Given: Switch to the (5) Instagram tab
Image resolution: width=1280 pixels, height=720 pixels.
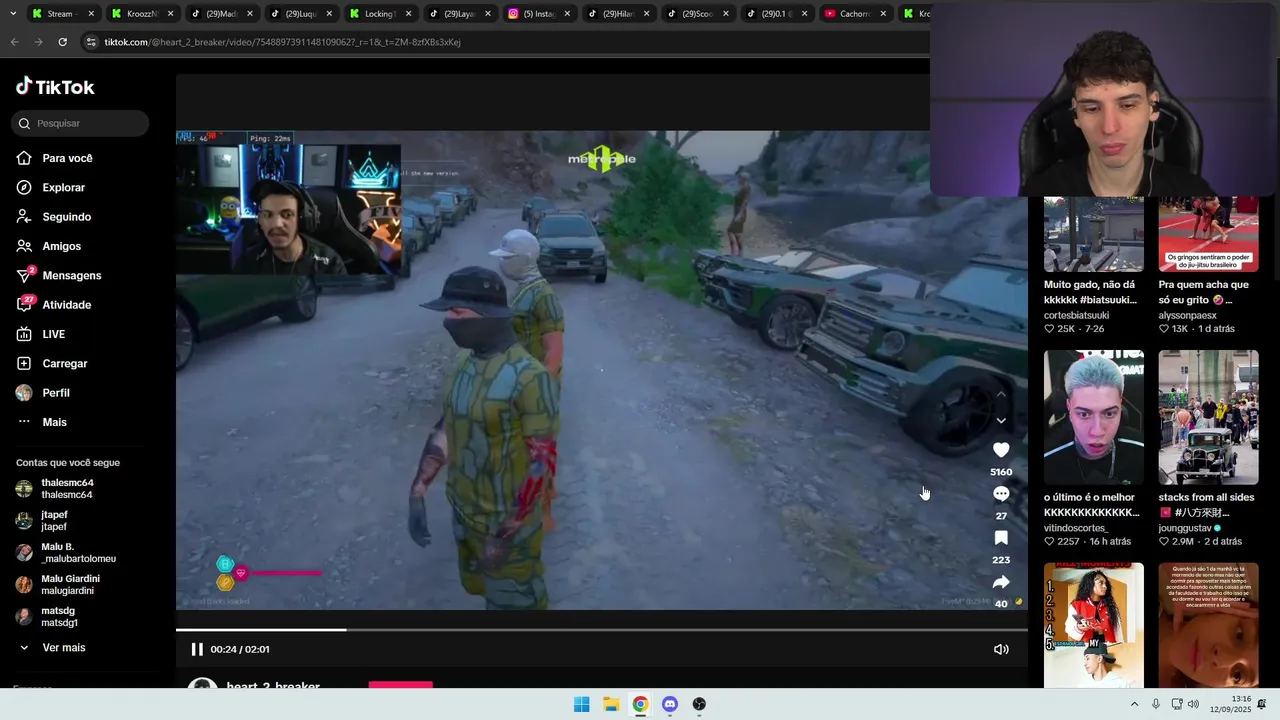Looking at the screenshot, I should [540, 14].
